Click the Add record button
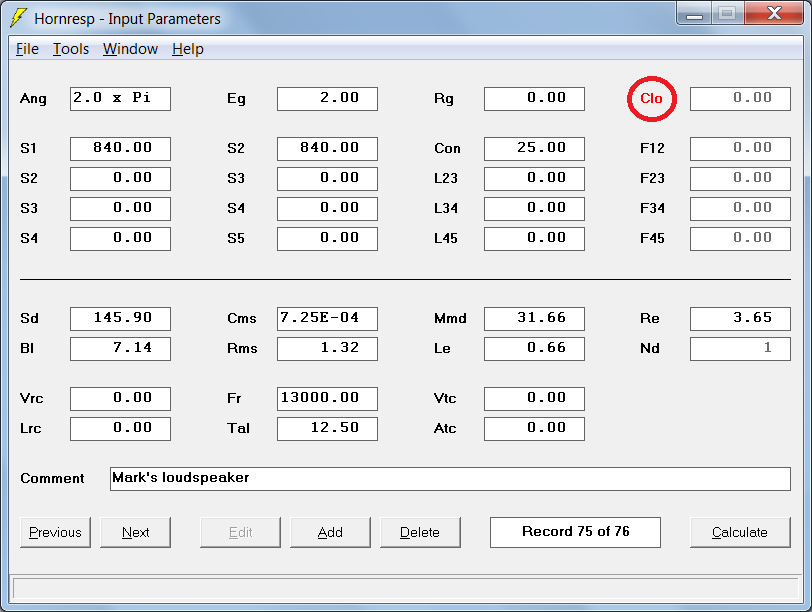 click(x=330, y=532)
